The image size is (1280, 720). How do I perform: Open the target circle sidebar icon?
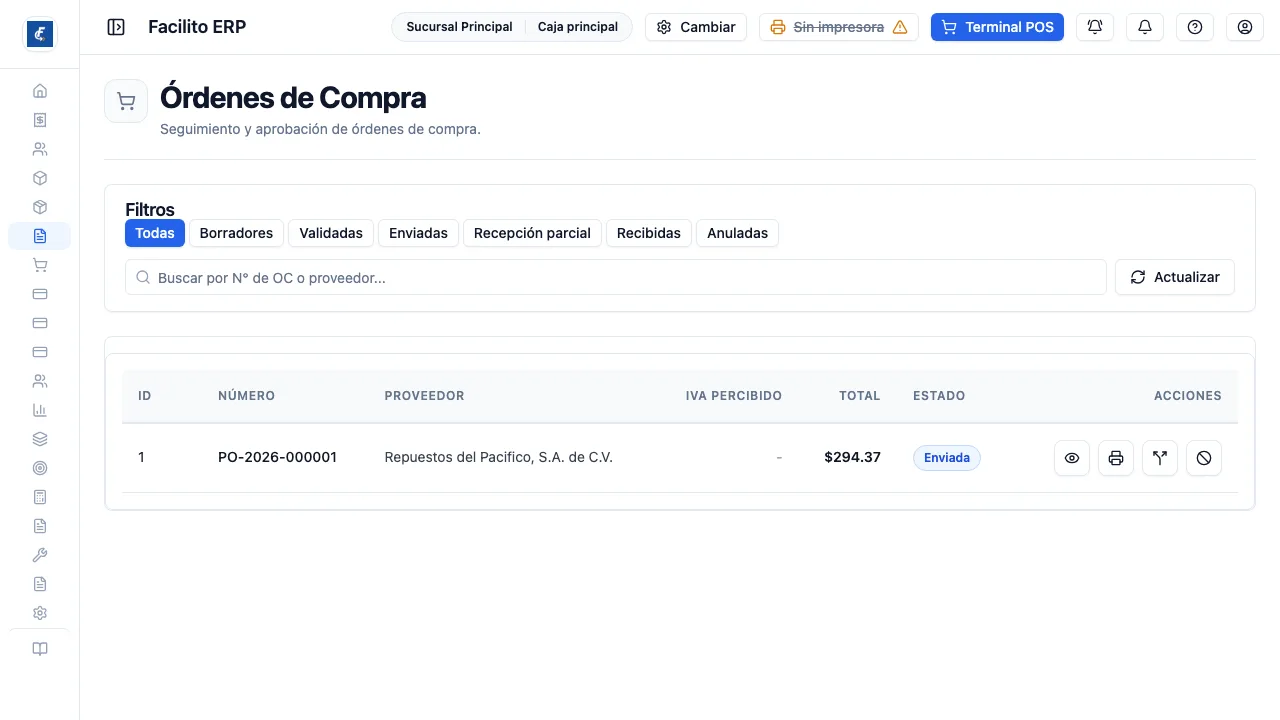tap(40, 468)
